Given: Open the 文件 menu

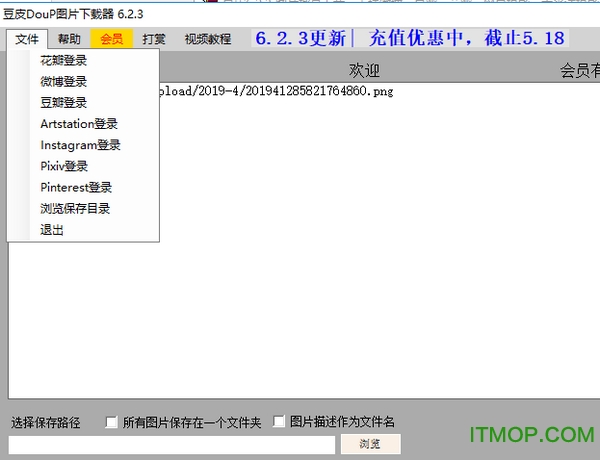Looking at the screenshot, I should pos(27,39).
